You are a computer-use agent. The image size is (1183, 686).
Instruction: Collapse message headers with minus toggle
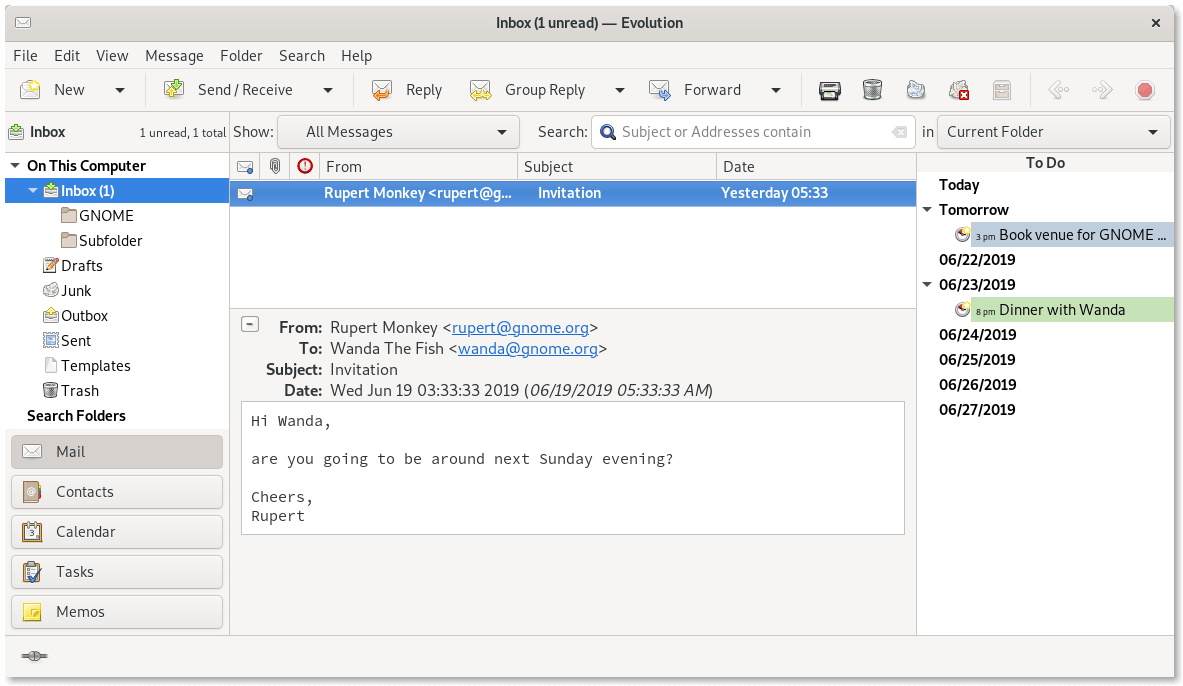(x=250, y=325)
